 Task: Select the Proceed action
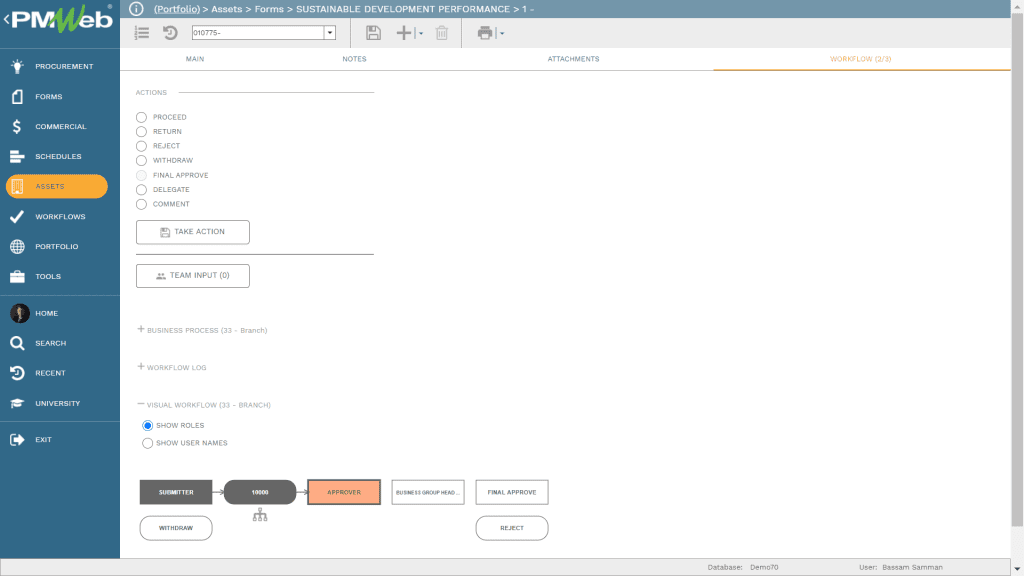tap(141, 118)
